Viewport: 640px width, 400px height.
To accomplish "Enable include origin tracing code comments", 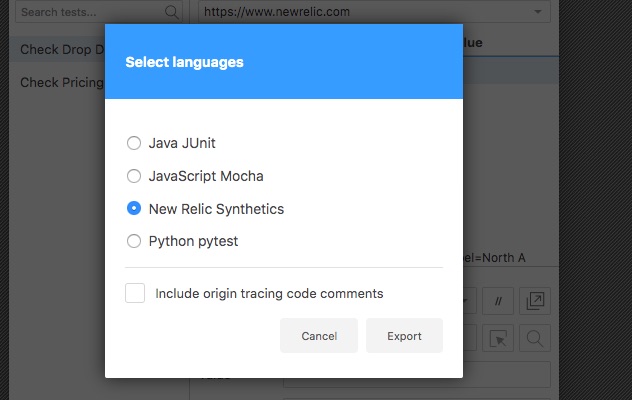I will (x=135, y=293).
